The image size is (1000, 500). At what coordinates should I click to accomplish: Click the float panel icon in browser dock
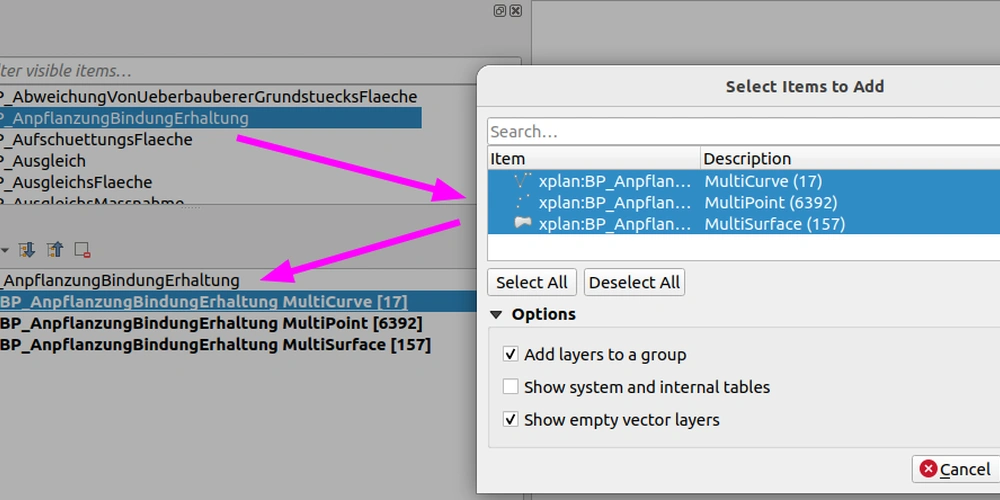point(500,11)
